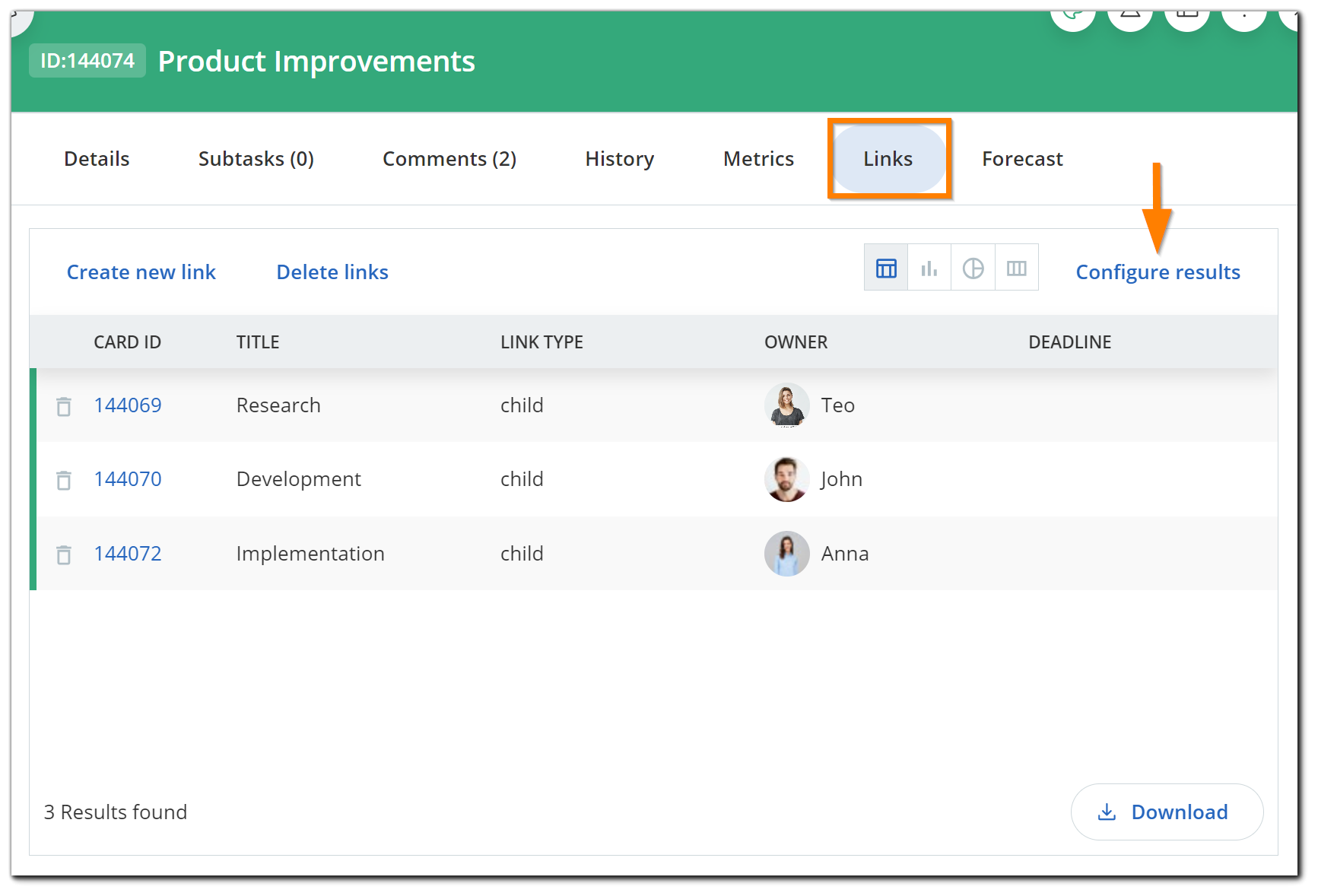
Task: Open the Details tab
Action: tap(97, 158)
